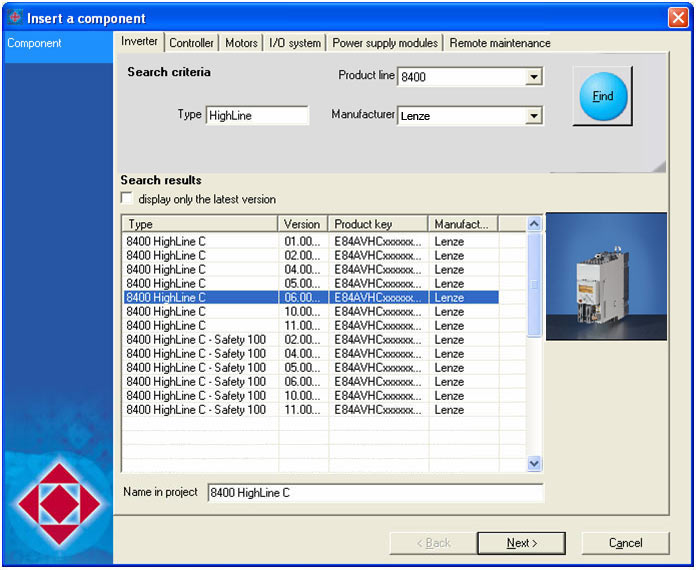This screenshot has height=570, width=696.
Task: Open the Product line dropdown
Action: 534,77
